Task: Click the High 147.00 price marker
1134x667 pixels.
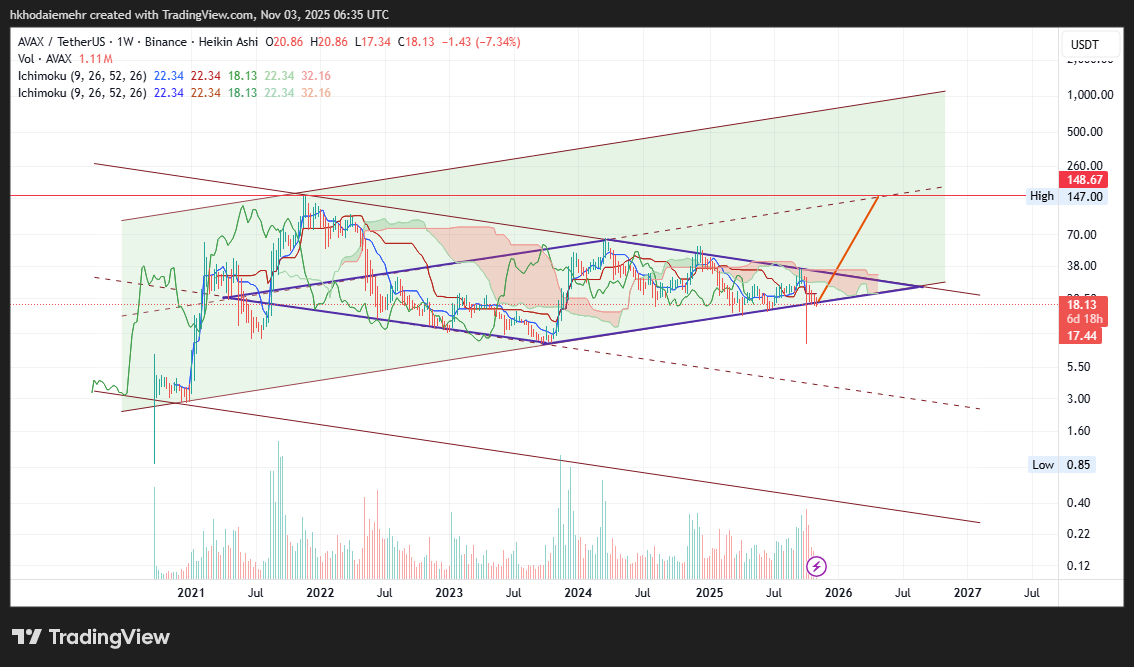Action: 1068,196
